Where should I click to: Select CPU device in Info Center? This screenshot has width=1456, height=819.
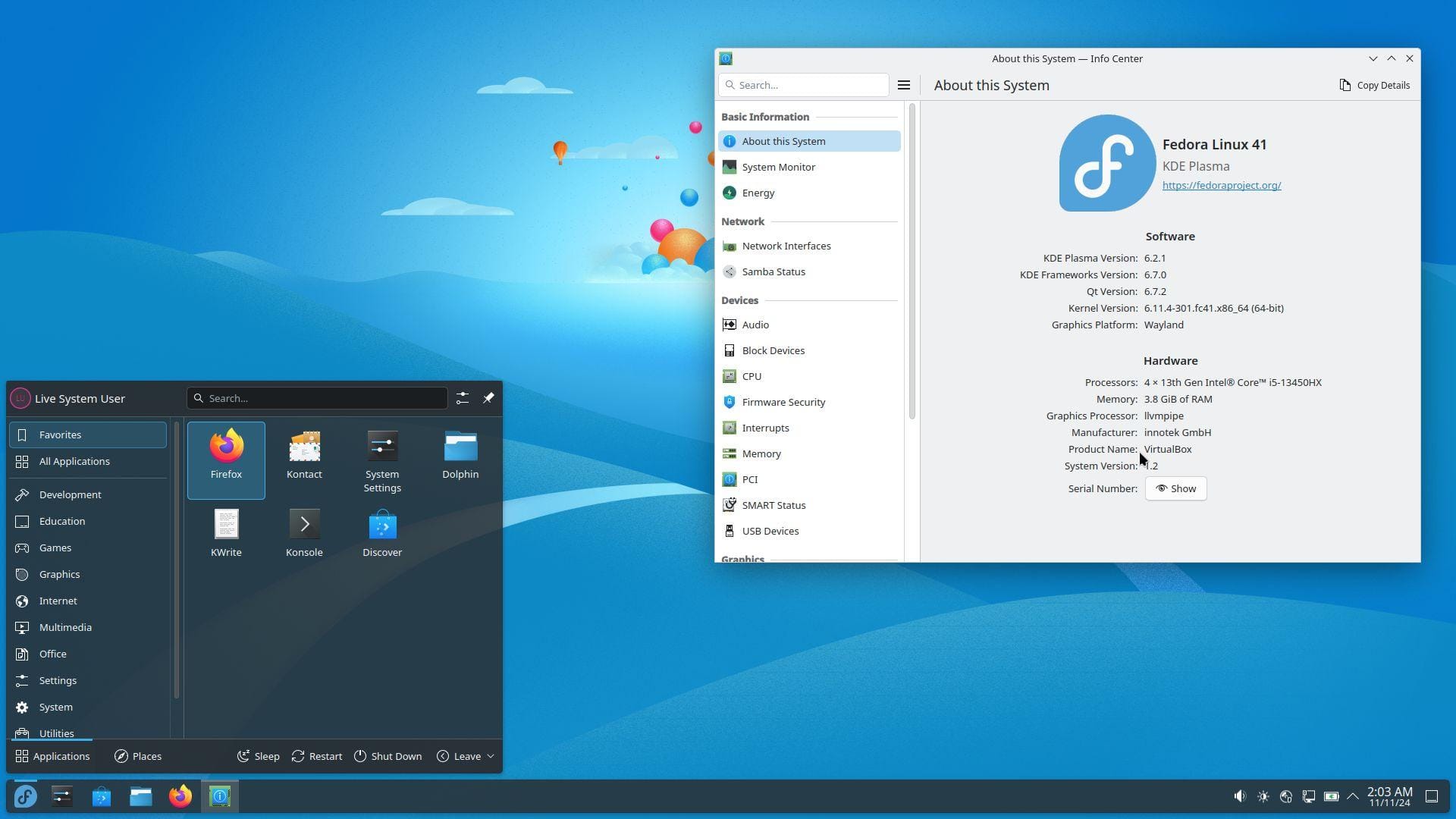751,376
